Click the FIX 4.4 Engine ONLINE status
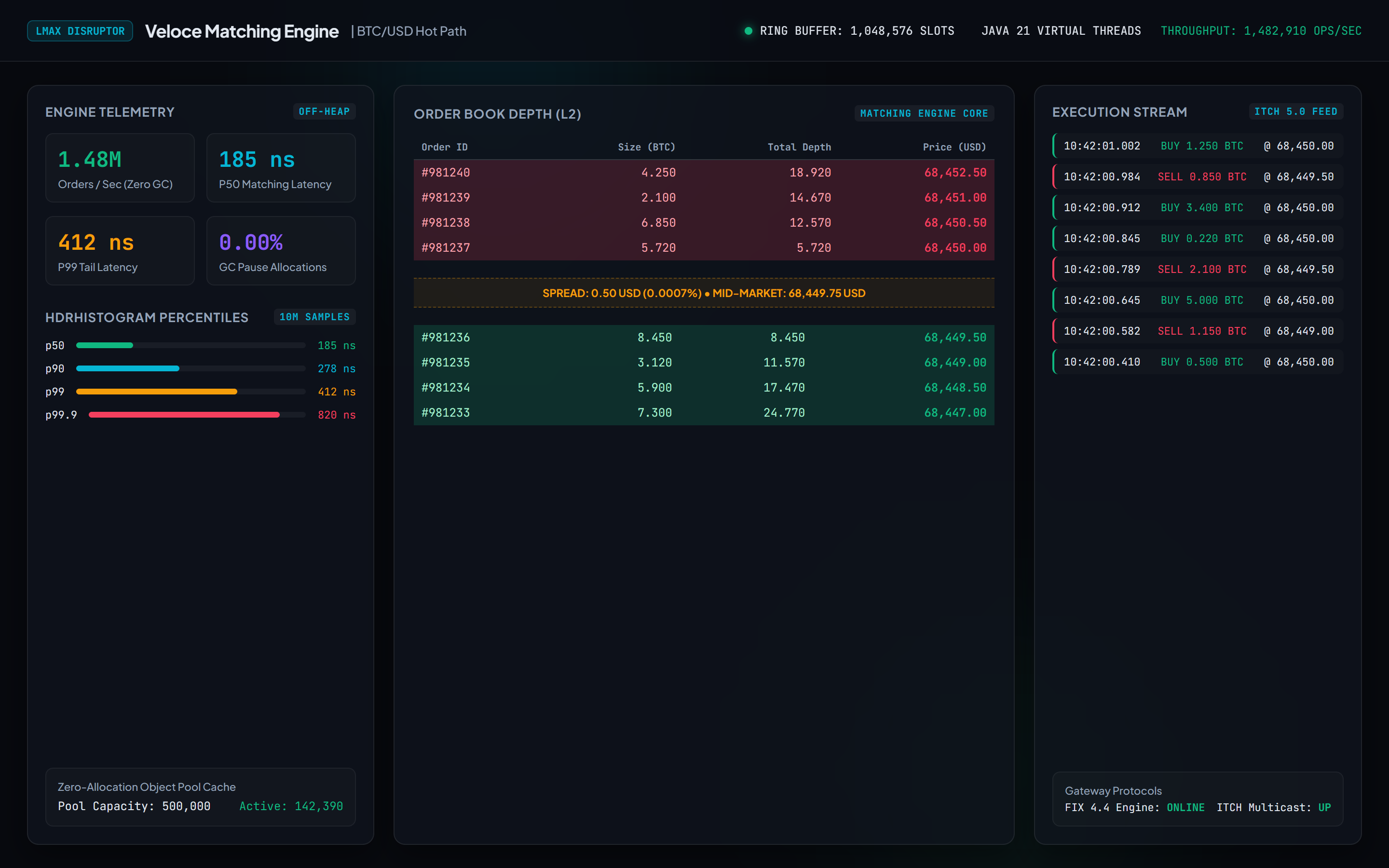Screen dimensions: 1389x868 pos(1135,807)
